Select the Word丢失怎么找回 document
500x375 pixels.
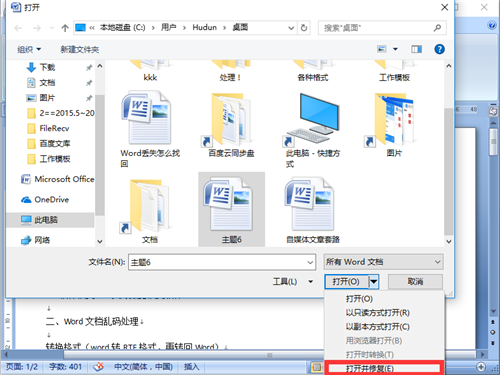click(150, 129)
